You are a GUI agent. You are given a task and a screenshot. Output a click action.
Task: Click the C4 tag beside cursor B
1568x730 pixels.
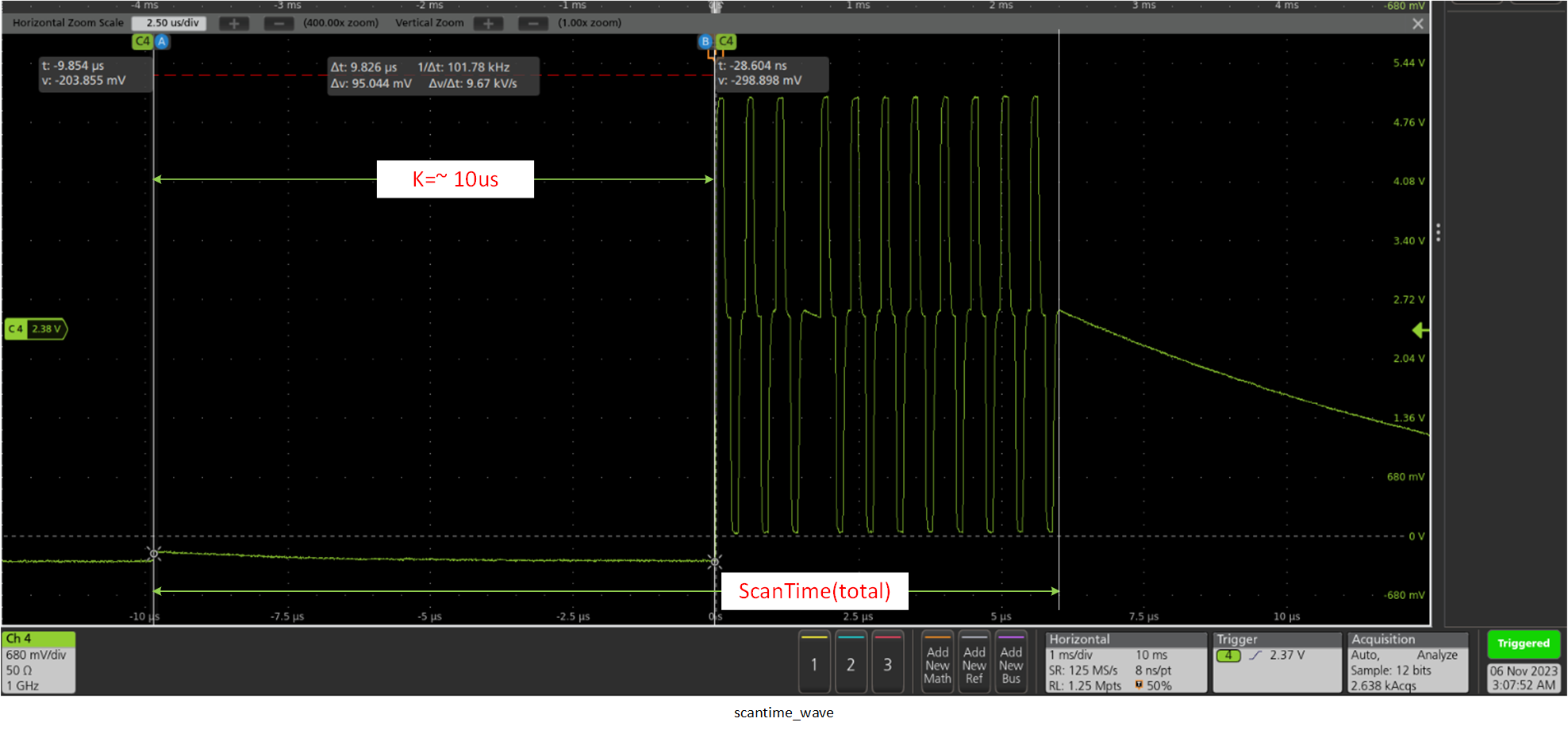tap(726, 41)
